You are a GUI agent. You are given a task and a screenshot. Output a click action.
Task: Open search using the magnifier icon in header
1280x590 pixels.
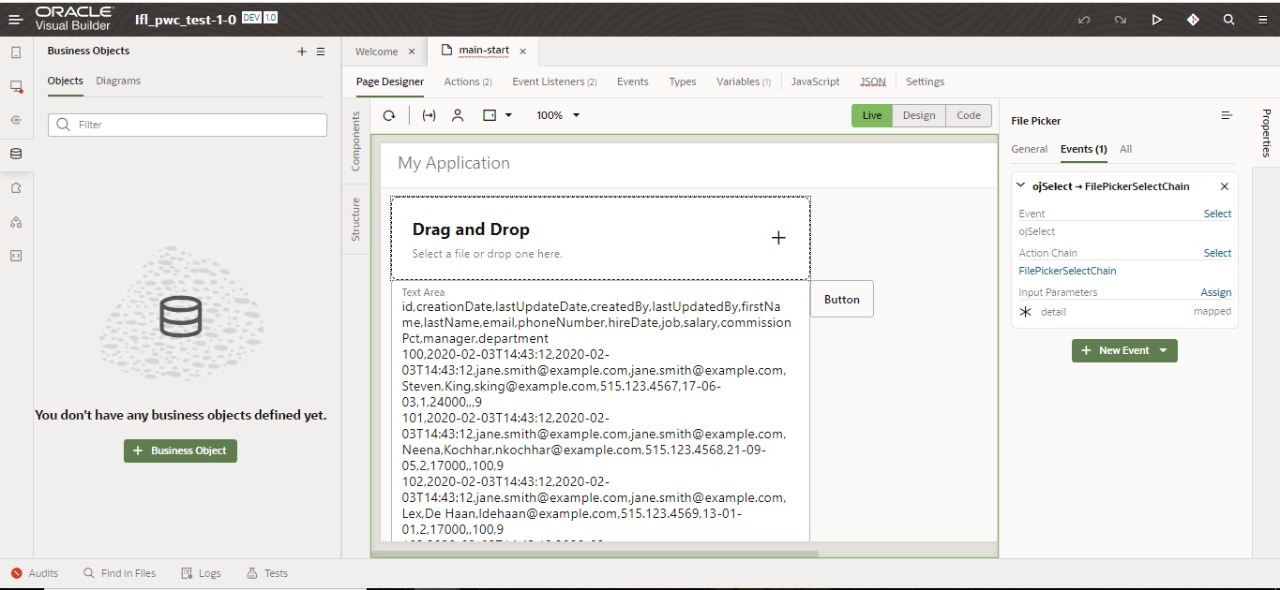click(1227, 18)
